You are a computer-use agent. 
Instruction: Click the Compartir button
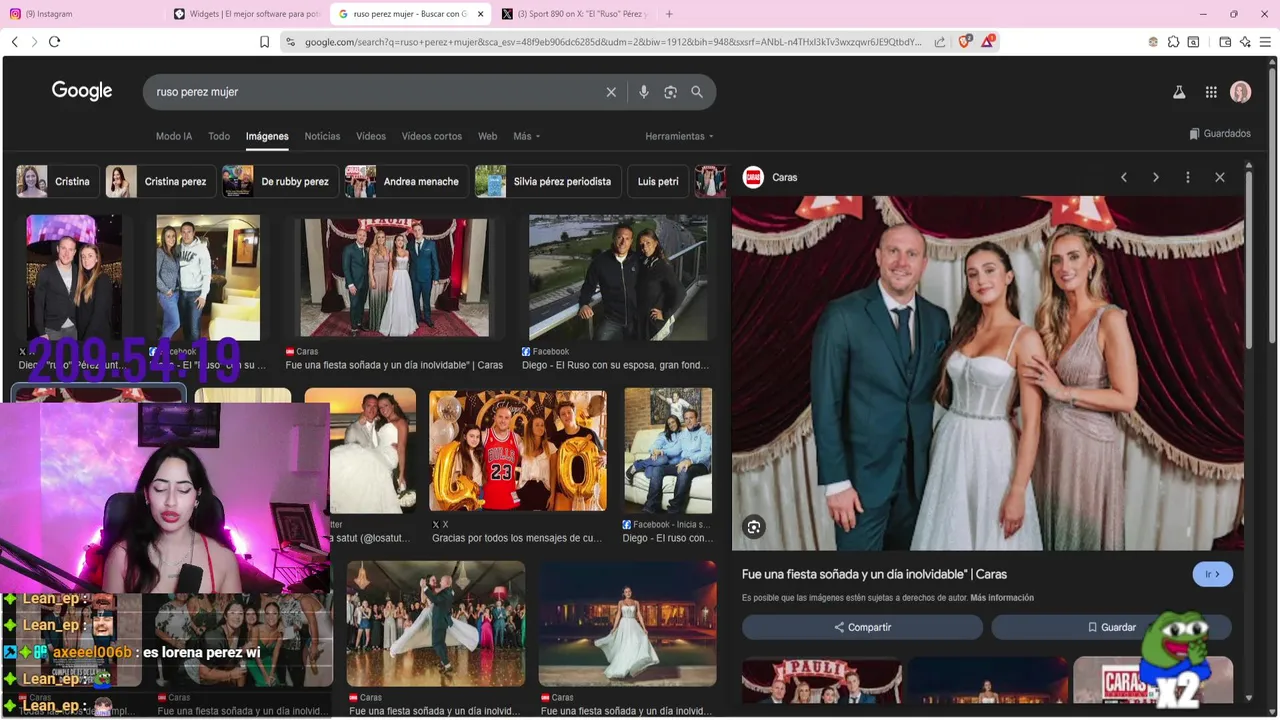coord(862,627)
